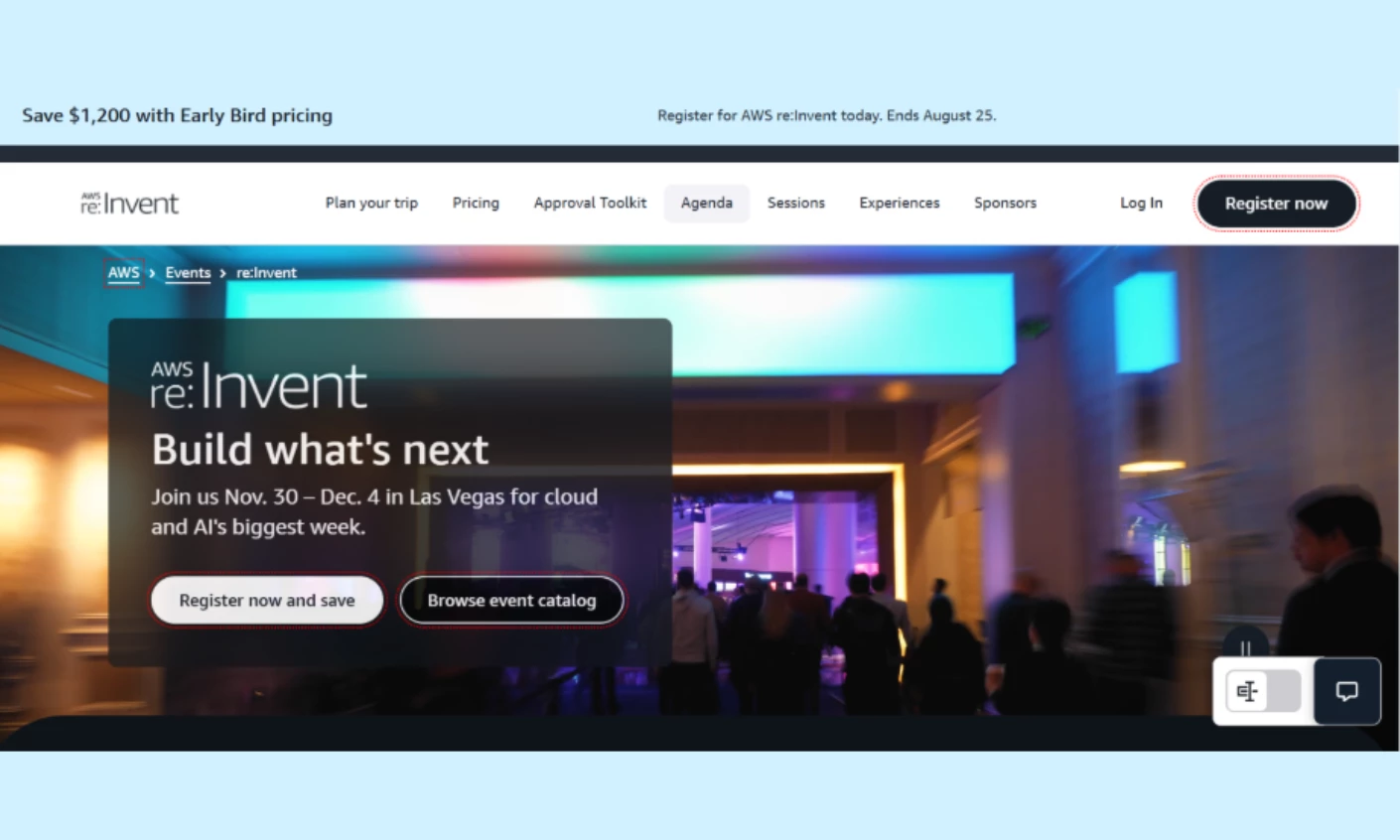This screenshot has width=1400, height=840.
Task: Click the hero AWS re:Invent logo
Action: [259, 385]
